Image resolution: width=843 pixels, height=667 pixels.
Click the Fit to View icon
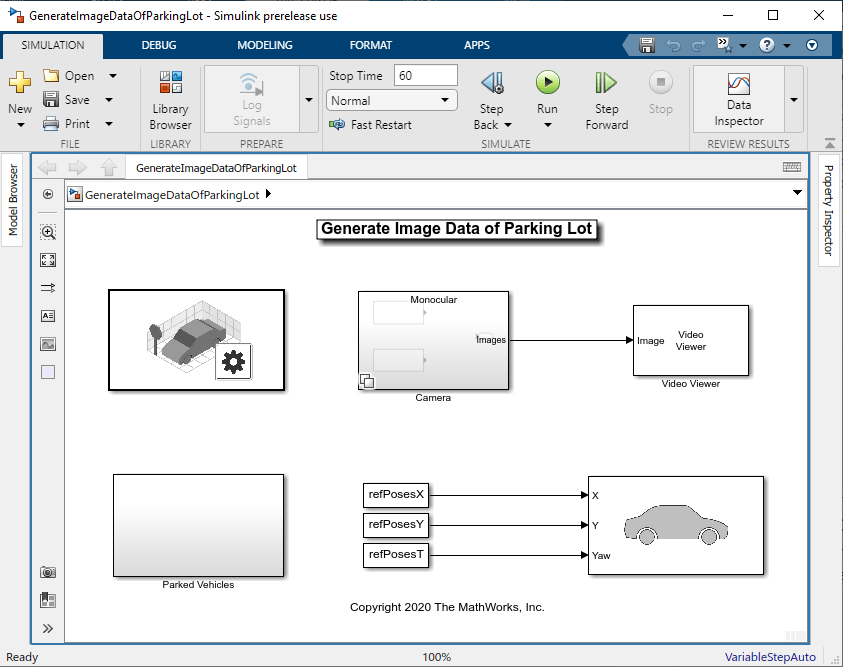(48, 260)
